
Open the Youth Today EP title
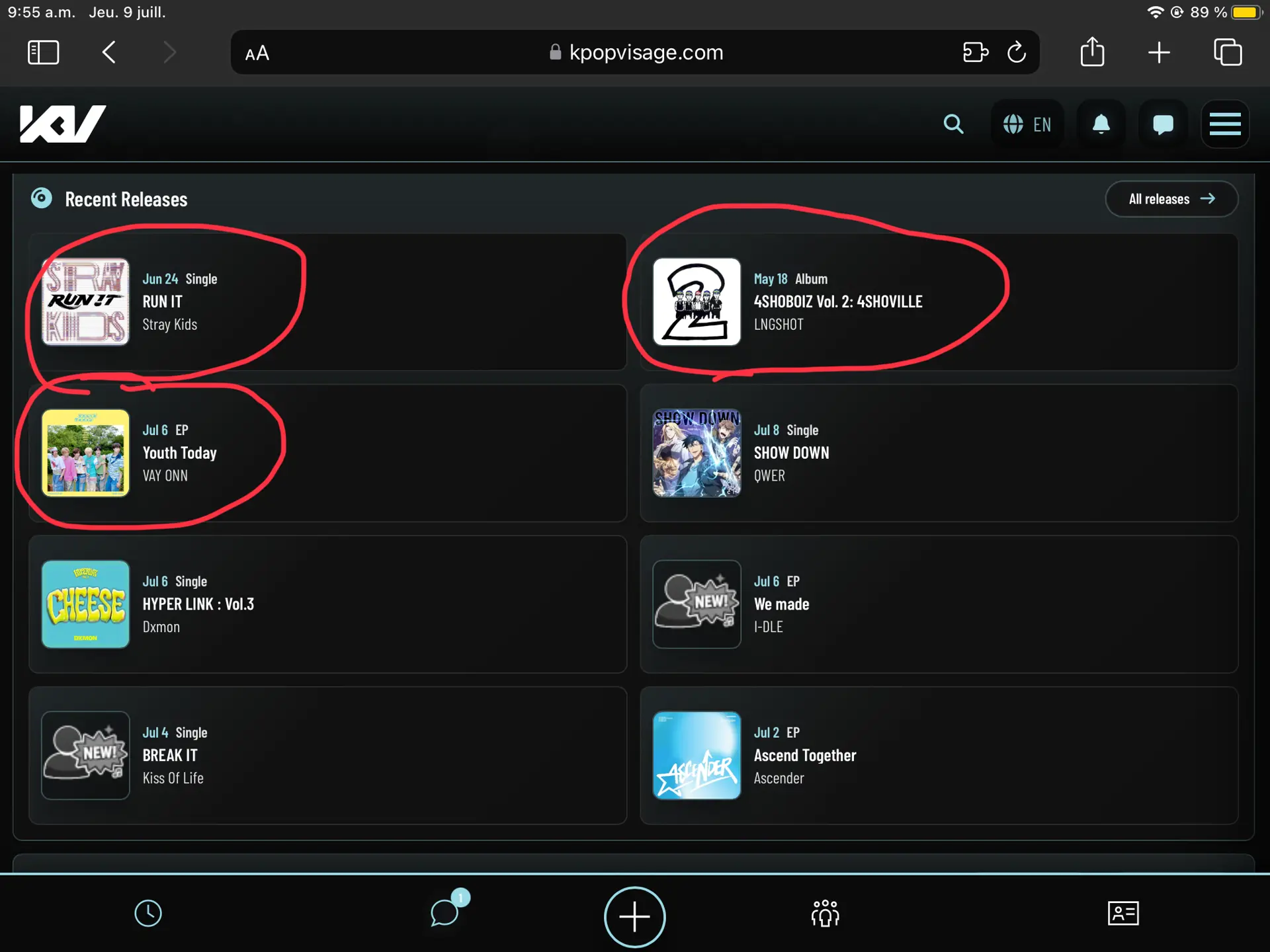point(180,453)
